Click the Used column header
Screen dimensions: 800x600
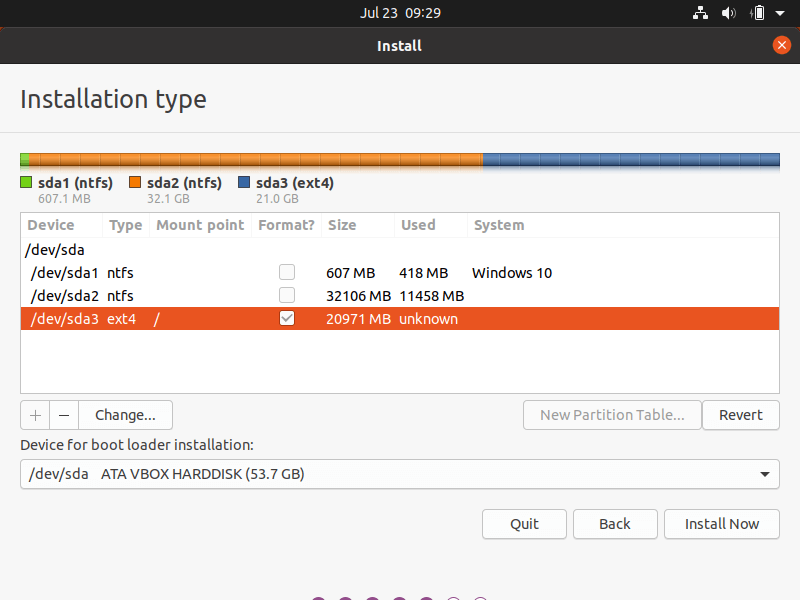[x=431, y=225]
